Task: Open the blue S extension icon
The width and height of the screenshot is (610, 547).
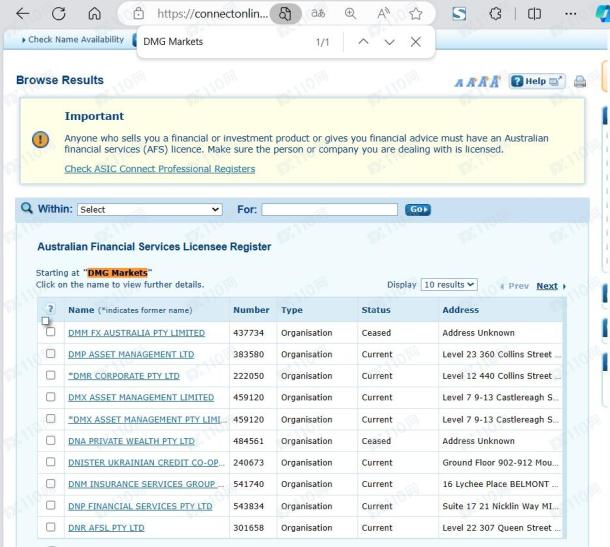Action: coord(459,14)
